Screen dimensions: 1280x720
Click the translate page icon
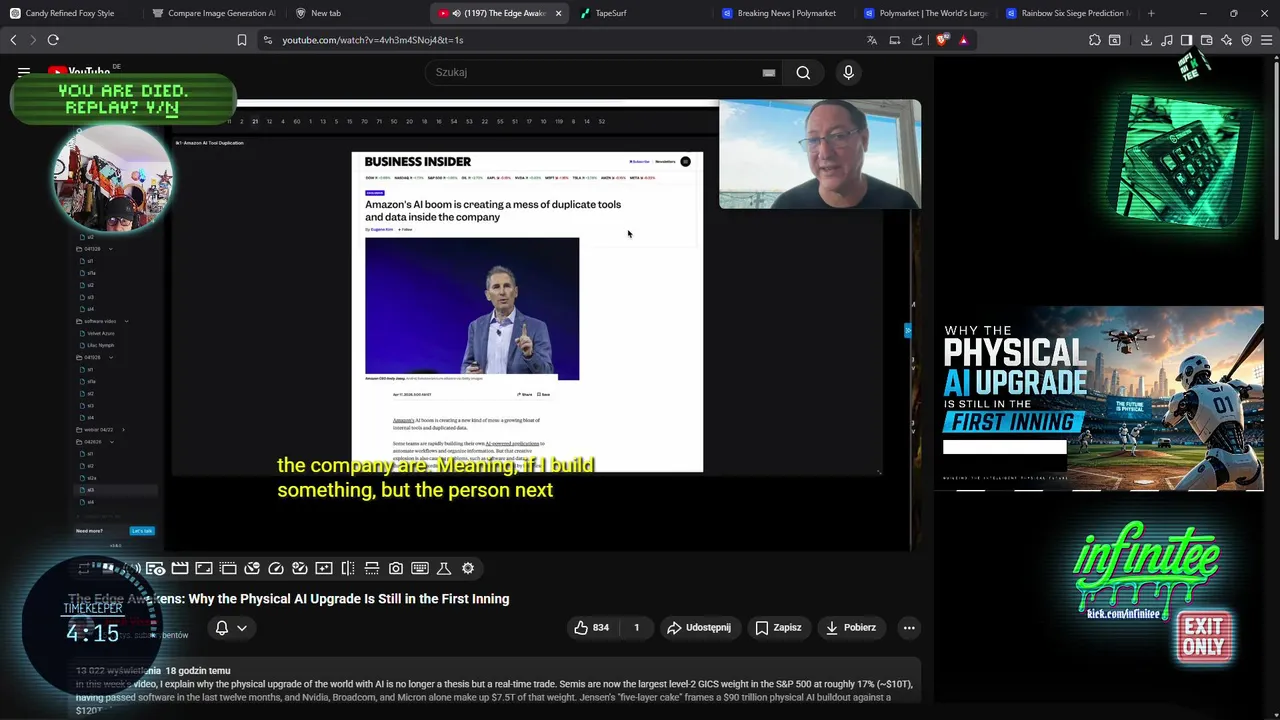point(872,40)
